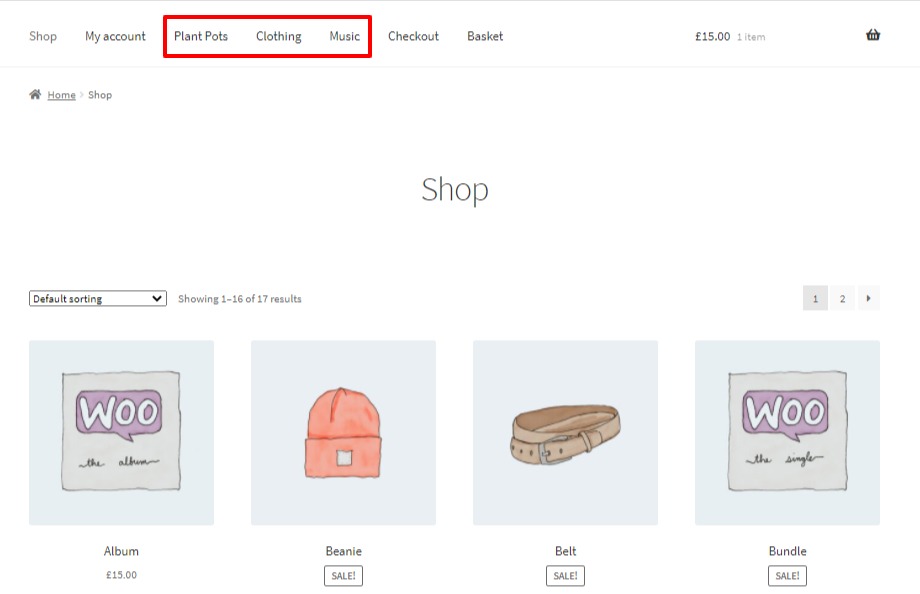Select page 1 in the pagination

click(x=815, y=298)
